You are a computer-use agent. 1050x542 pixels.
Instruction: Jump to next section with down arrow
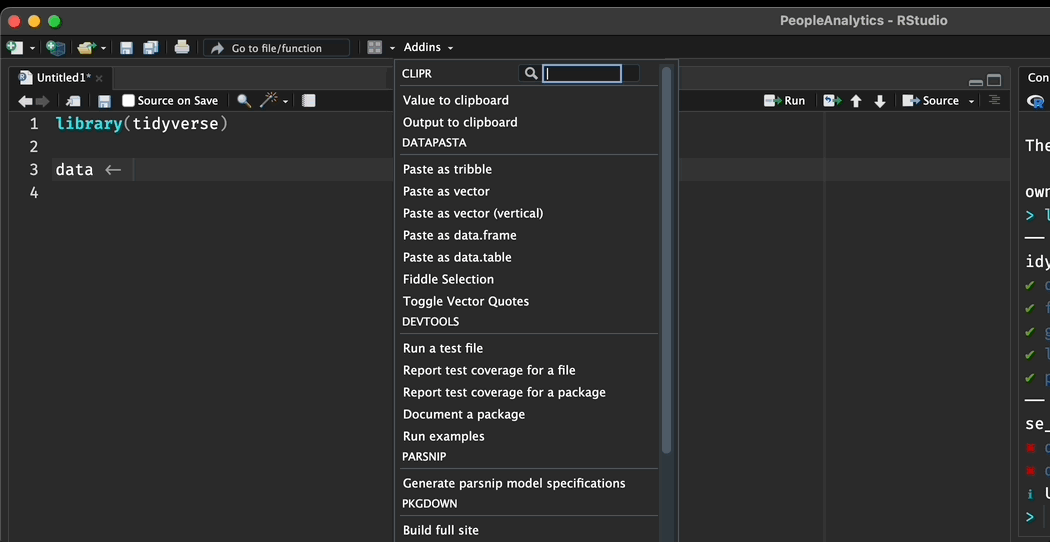(880, 101)
